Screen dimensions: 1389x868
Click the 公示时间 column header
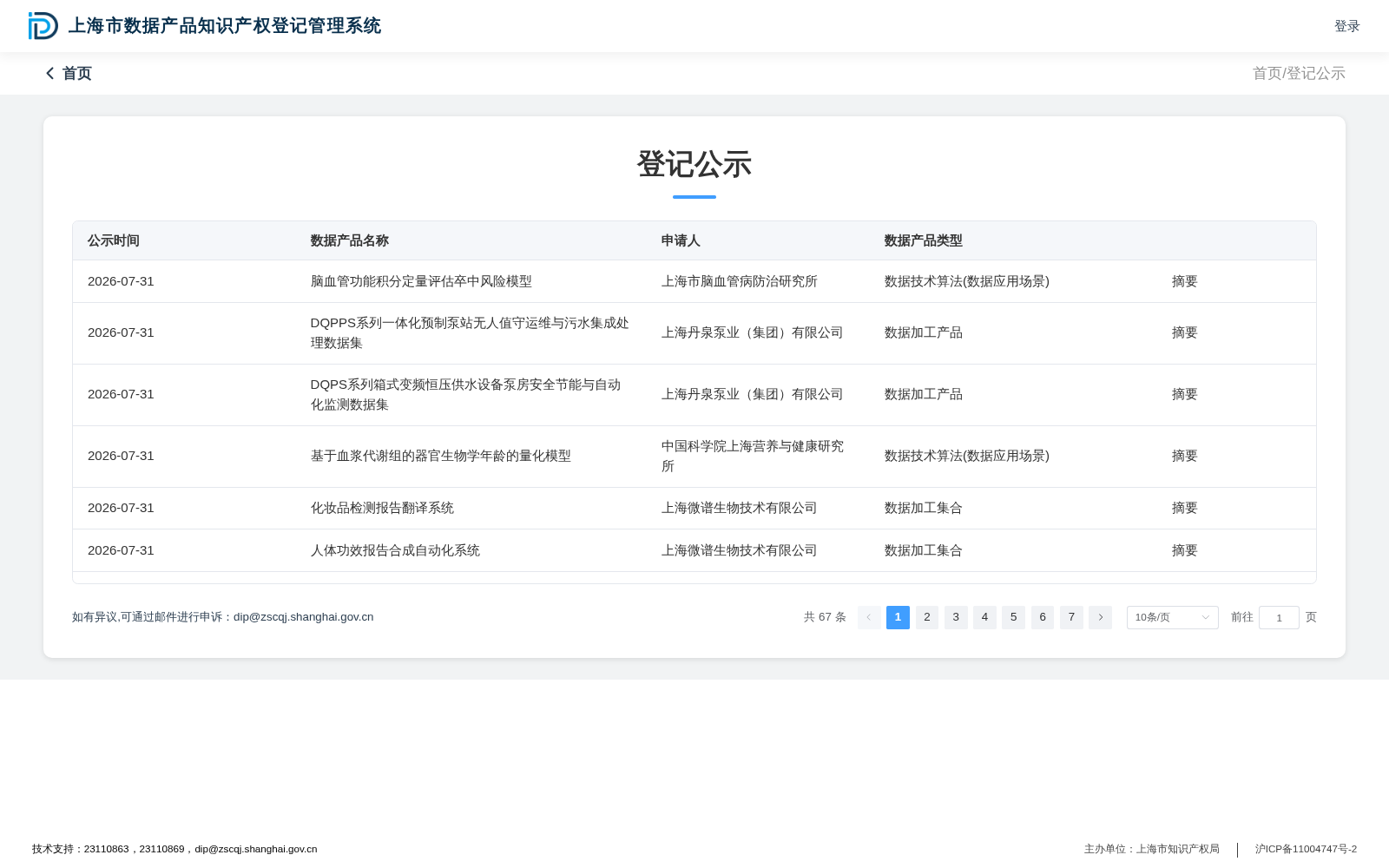click(114, 240)
